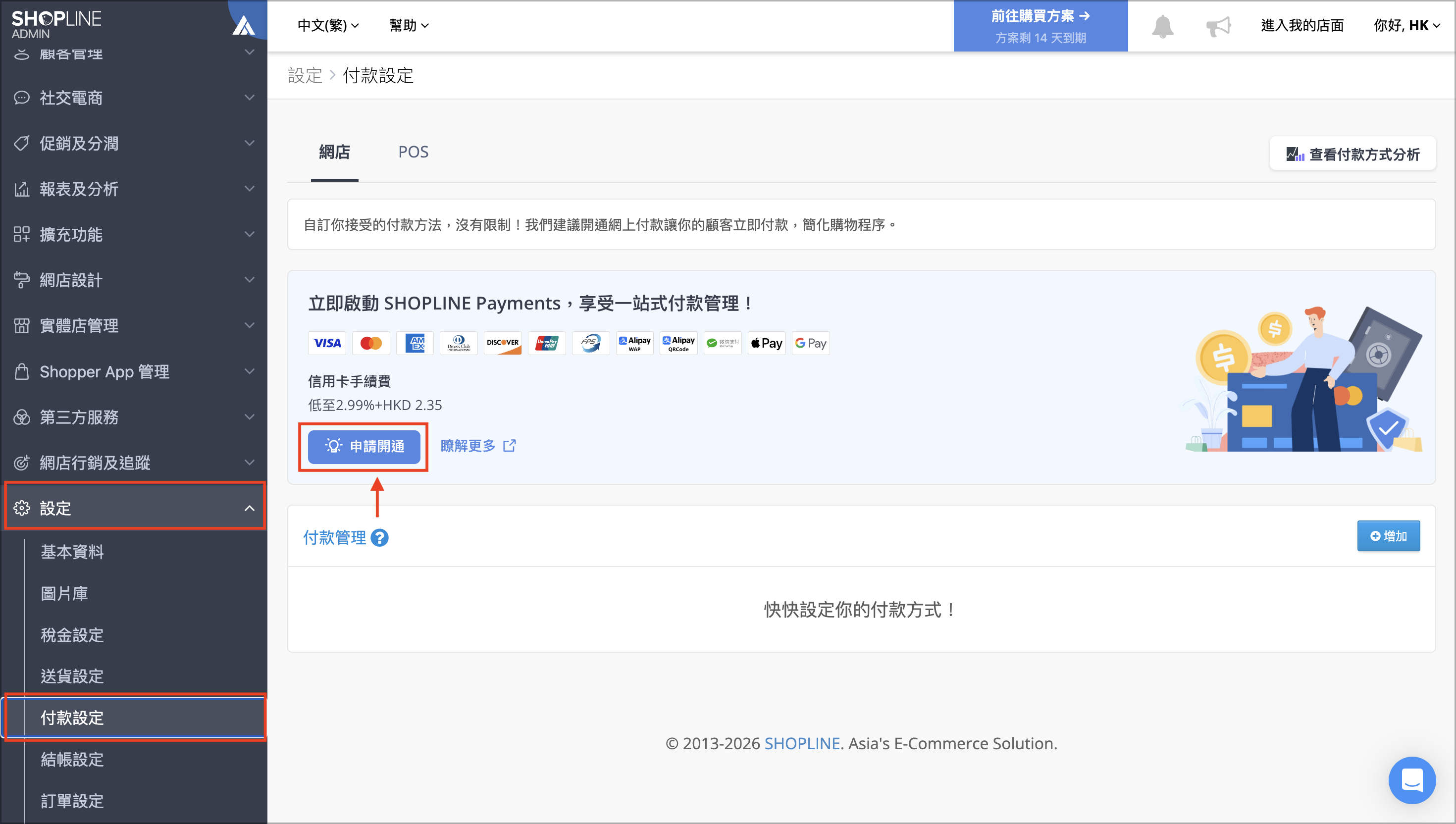1456x824 pixels.
Task: Click the triangular logo badge in sidebar corner
Action: (x=244, y=25)
